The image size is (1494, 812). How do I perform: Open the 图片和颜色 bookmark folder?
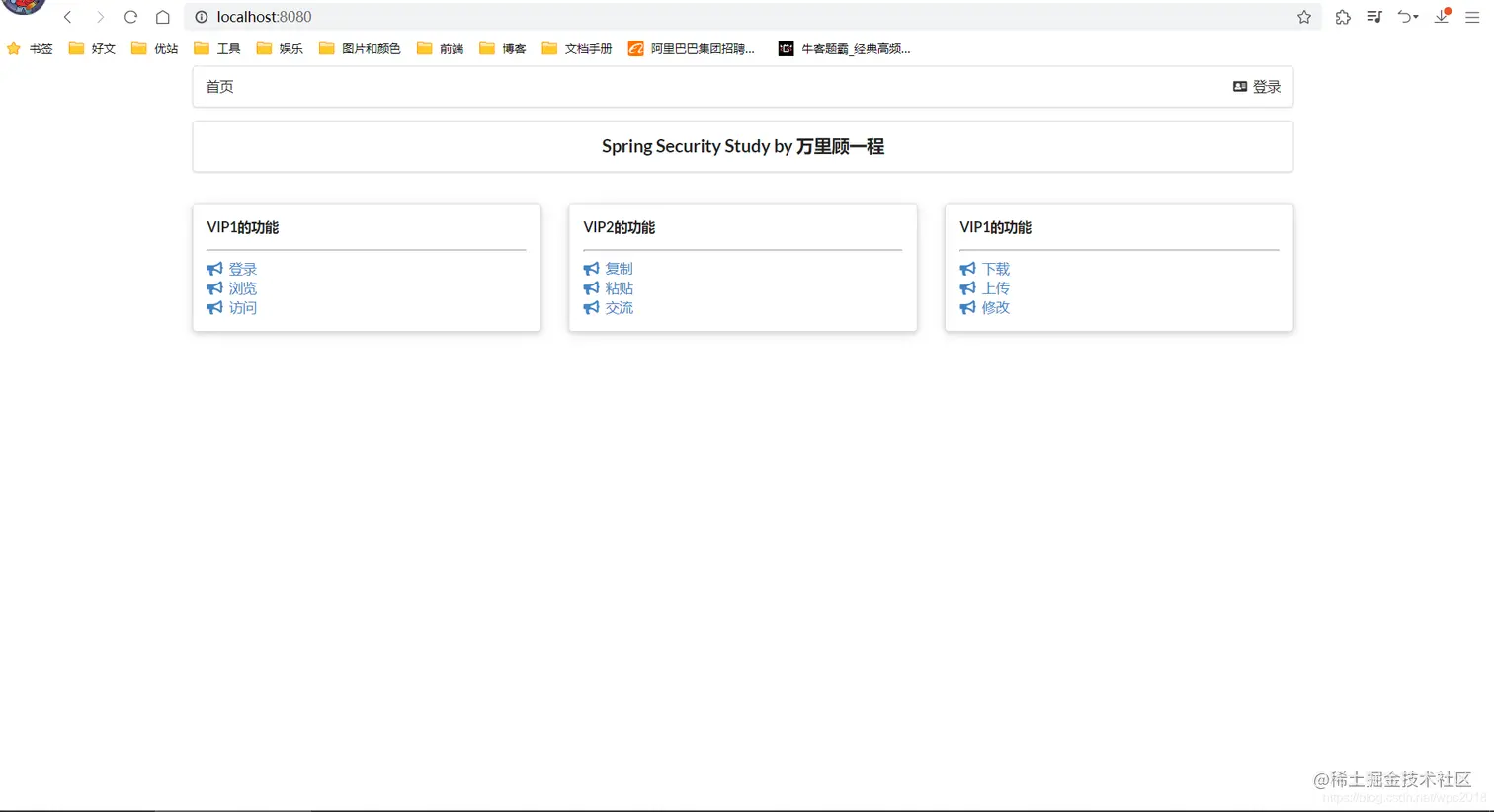point(360,48)
